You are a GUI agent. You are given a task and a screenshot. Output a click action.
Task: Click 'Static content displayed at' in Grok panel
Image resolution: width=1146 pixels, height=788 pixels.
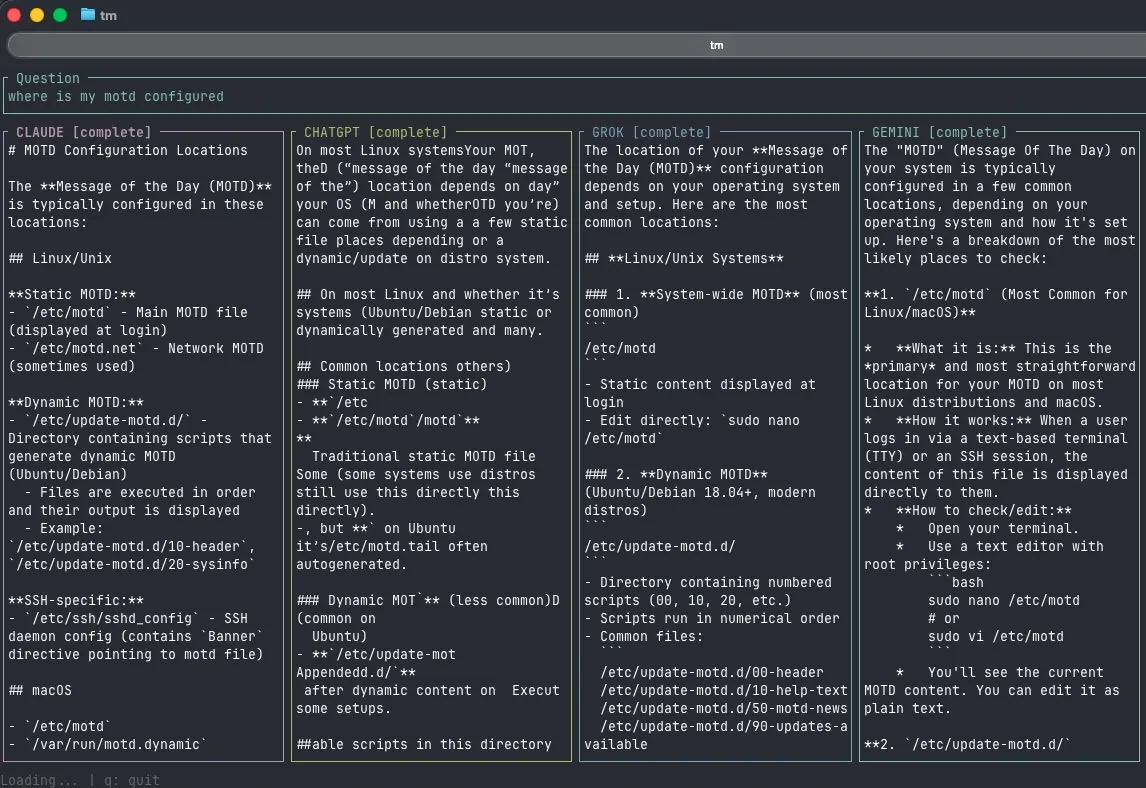[x=707, y=384]
